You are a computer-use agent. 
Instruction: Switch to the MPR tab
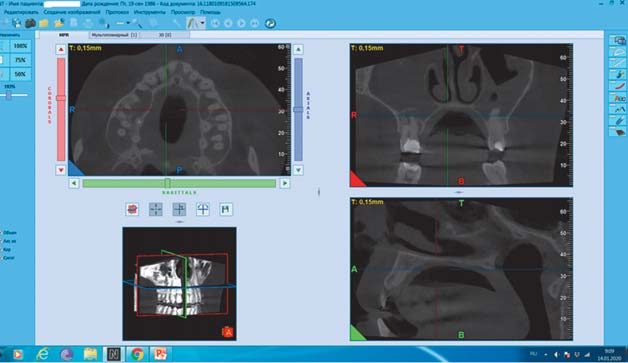[x=64, y=35]
